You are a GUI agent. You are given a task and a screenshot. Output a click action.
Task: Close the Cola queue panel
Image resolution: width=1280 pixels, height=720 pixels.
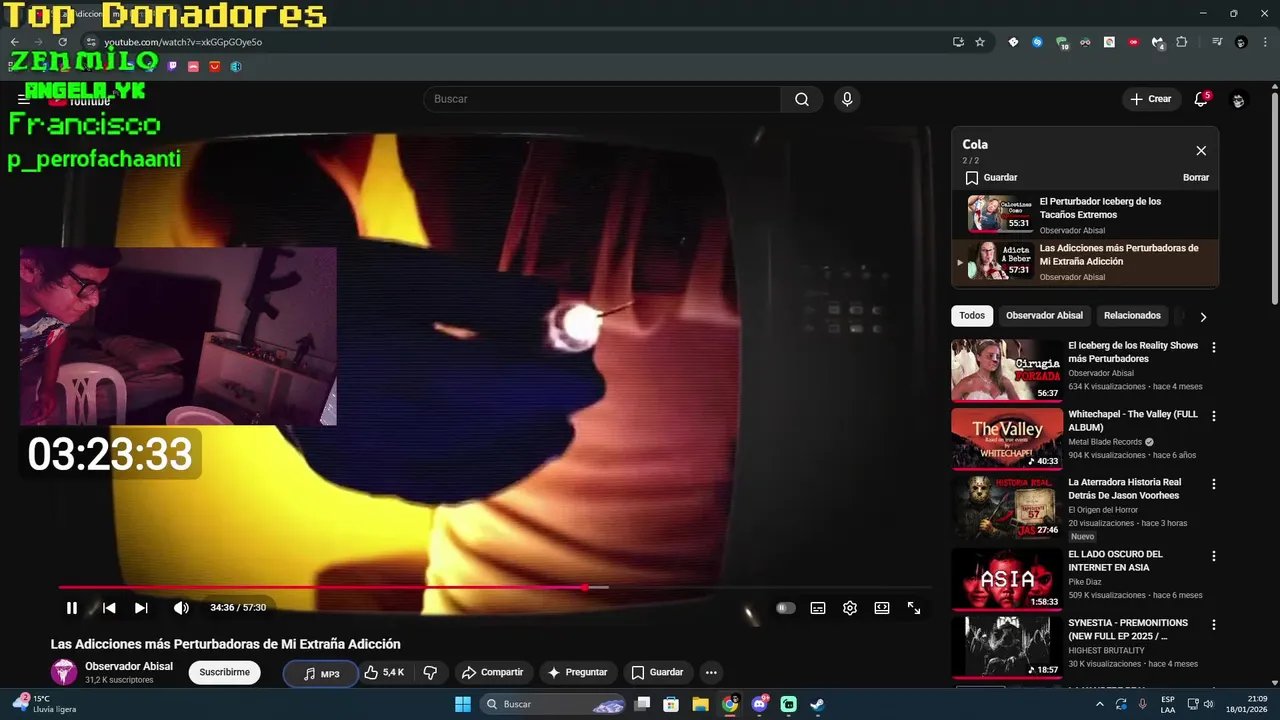pyautogui.click(x=1201, y=151)
